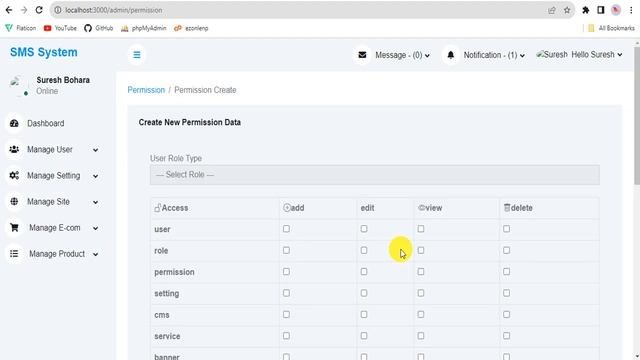Check the view box for cms
Image resolution: width=640 pixels, height=360 pixels.
coord(421,315)
